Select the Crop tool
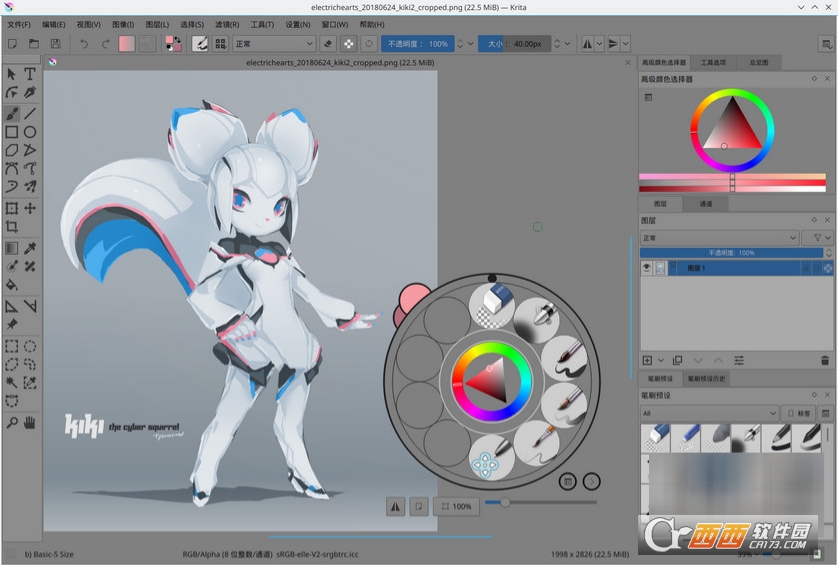Image resolution: width=838 pixels, height=565 pixels. (x=12, y=227)
